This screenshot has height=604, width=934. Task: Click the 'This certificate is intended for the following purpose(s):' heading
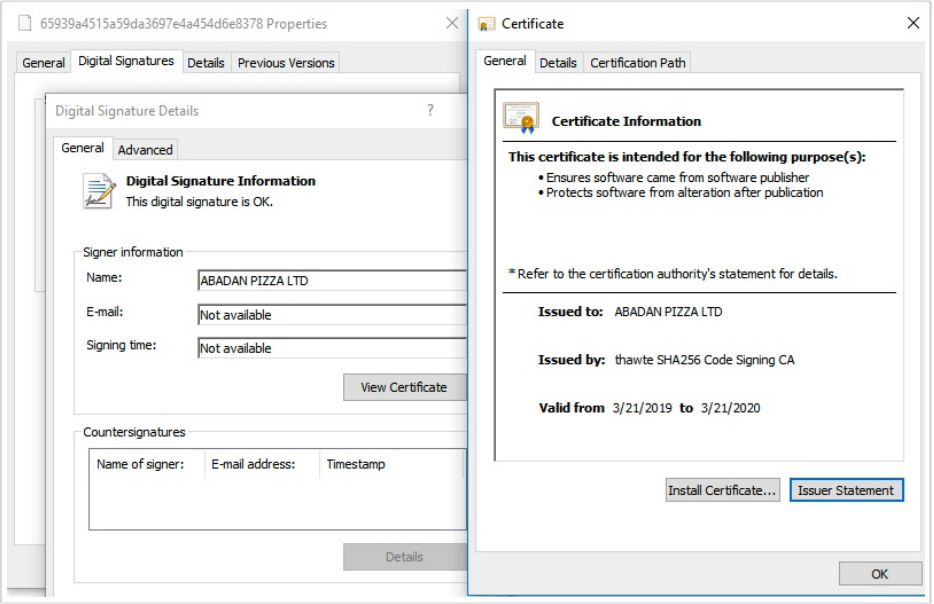pyautogui.click(x=687, y=157)
